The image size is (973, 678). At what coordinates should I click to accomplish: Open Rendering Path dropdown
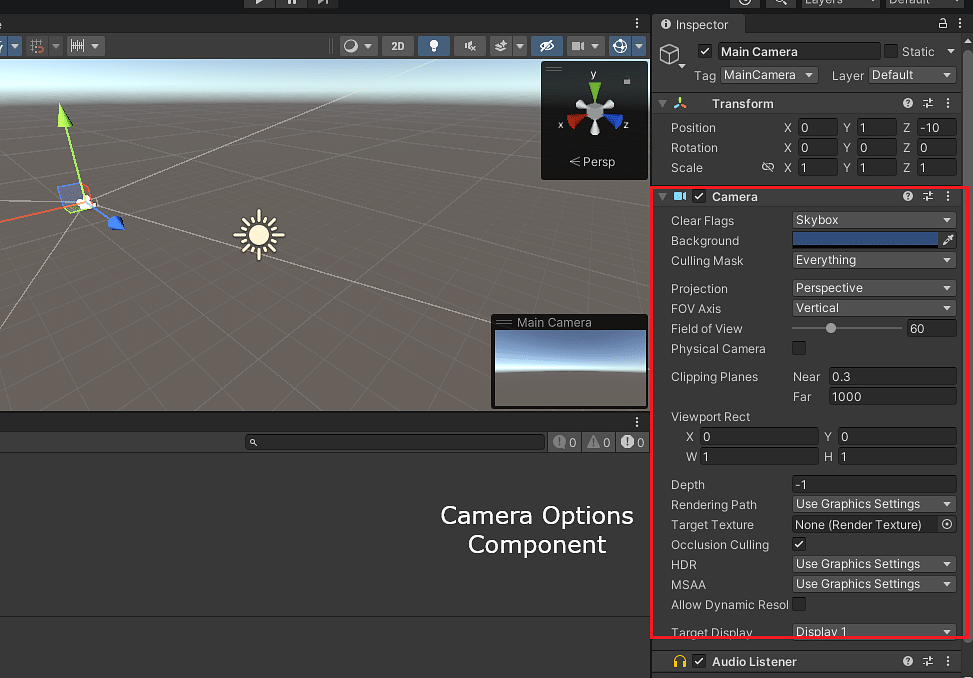click(x=874, y=504)
